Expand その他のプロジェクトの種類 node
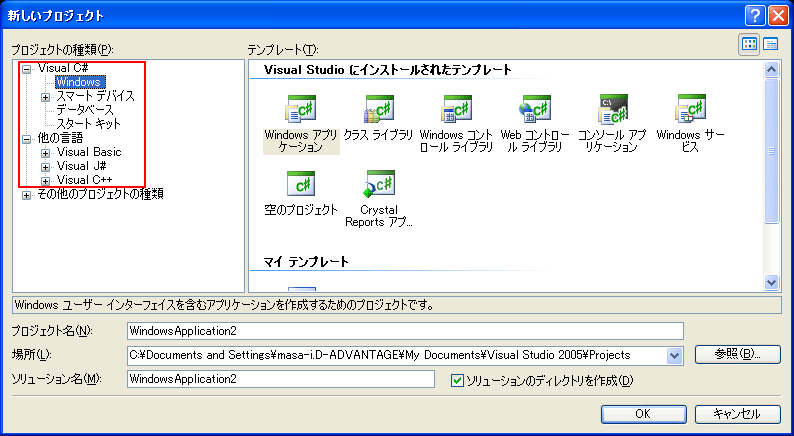Image resolution: width=794 pixels, height=436 pixels. pyautogui.click(x=26, y=195)
